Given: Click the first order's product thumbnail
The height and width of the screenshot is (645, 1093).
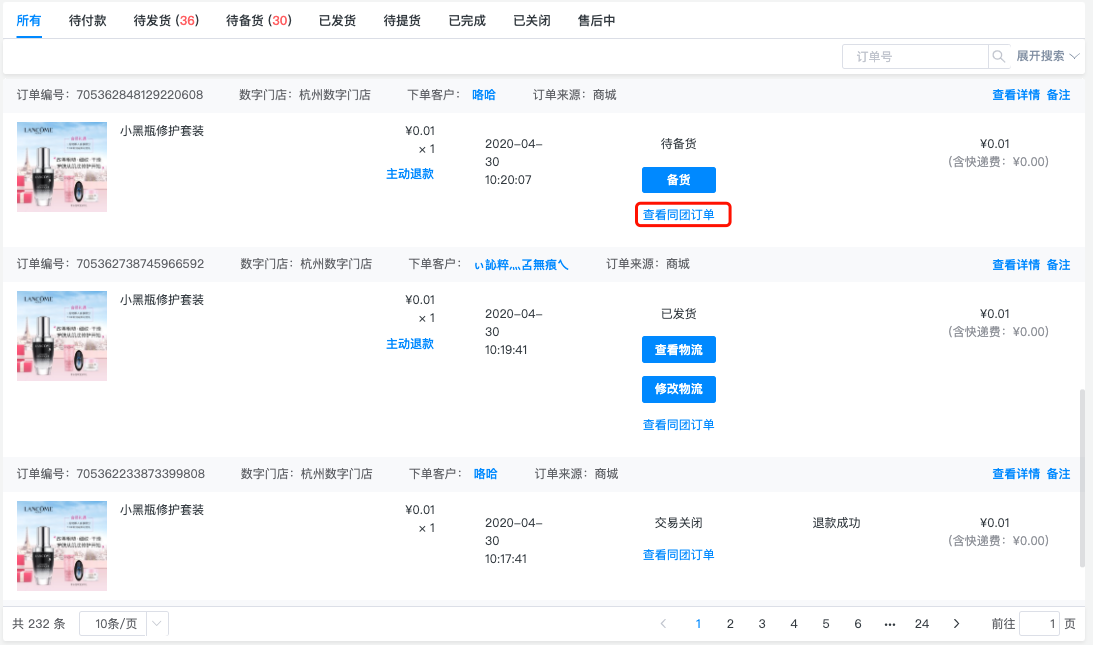Looking at the screenshot, I should point(62,167).
